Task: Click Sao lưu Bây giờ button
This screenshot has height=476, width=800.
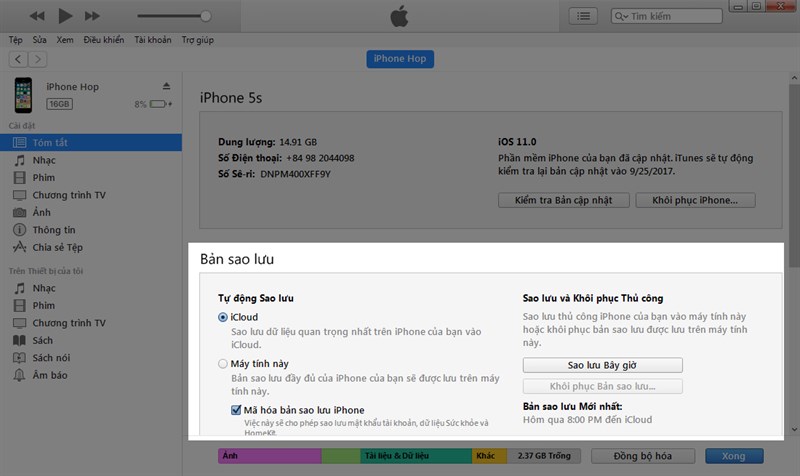Action: 602,365
